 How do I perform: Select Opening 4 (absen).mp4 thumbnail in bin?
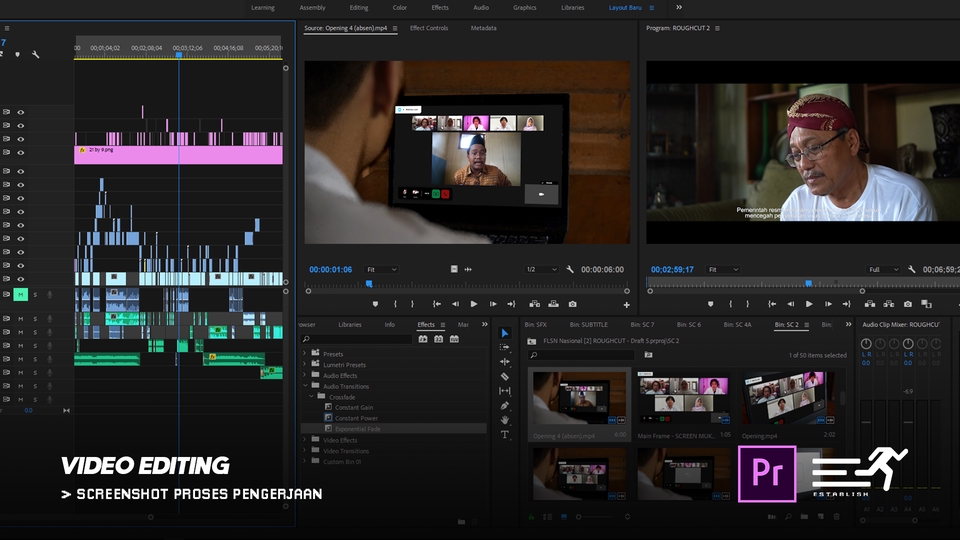(x=579, y=398)
